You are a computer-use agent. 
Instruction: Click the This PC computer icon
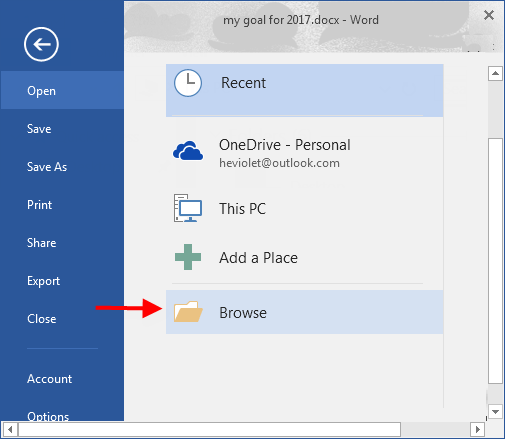point(188,208)
